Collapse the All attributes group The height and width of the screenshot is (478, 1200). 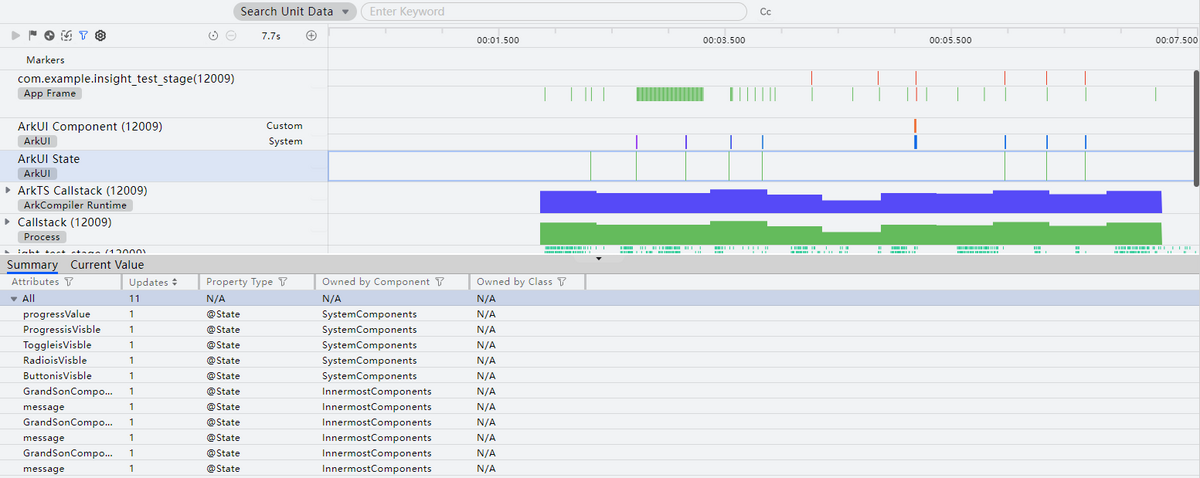(14, 299)
